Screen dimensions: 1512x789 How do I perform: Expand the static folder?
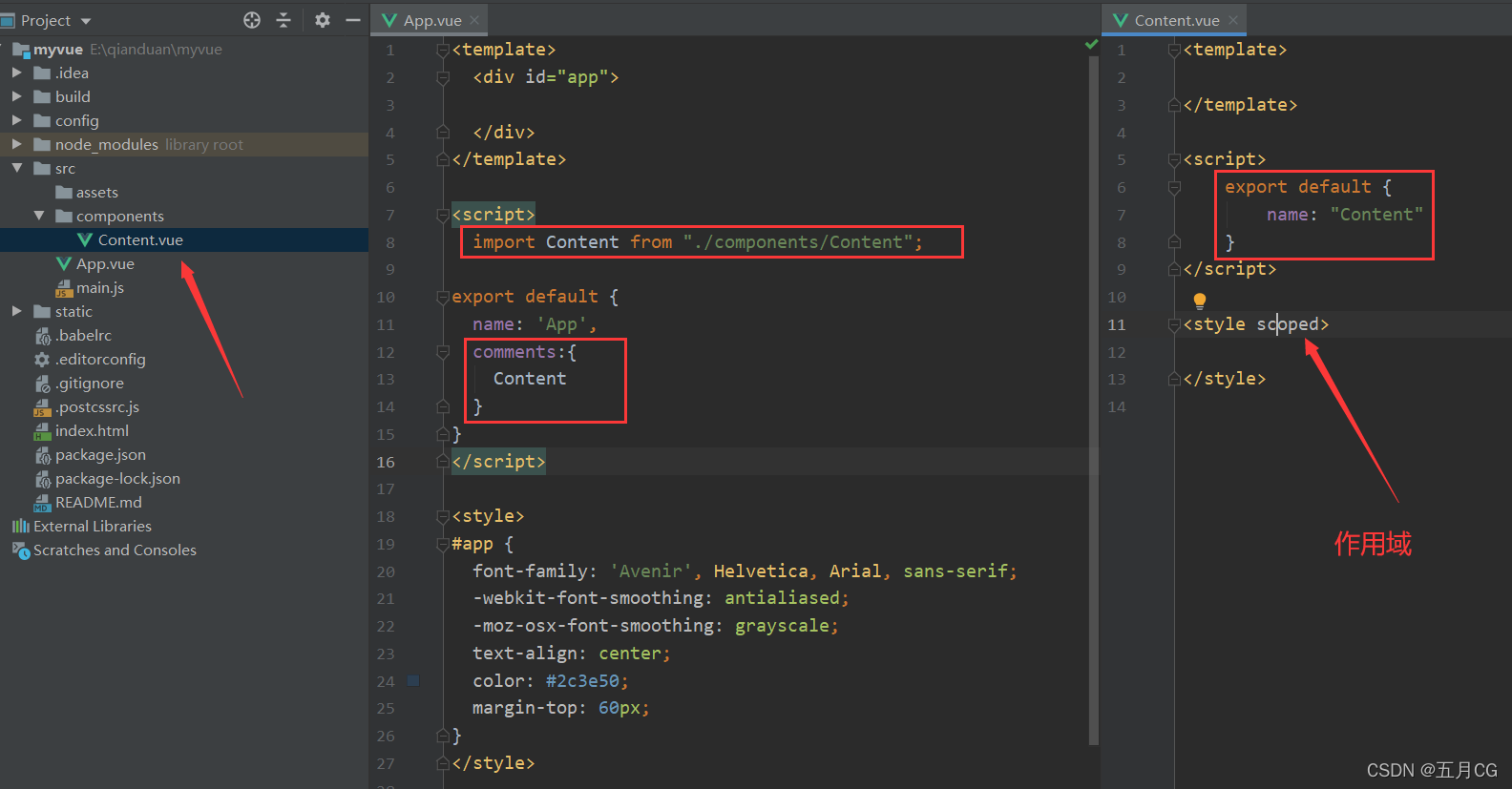point(16,311)
